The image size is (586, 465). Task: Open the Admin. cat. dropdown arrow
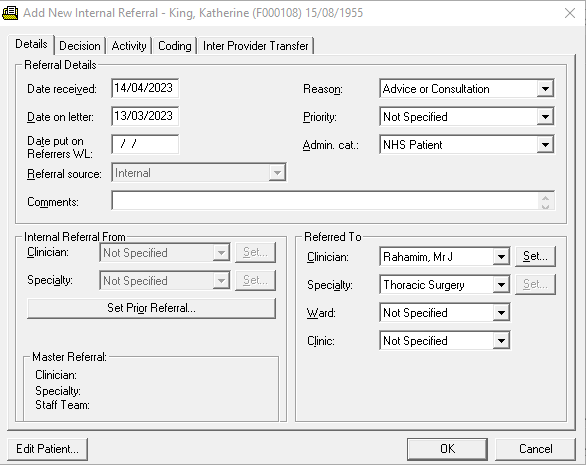545,145
